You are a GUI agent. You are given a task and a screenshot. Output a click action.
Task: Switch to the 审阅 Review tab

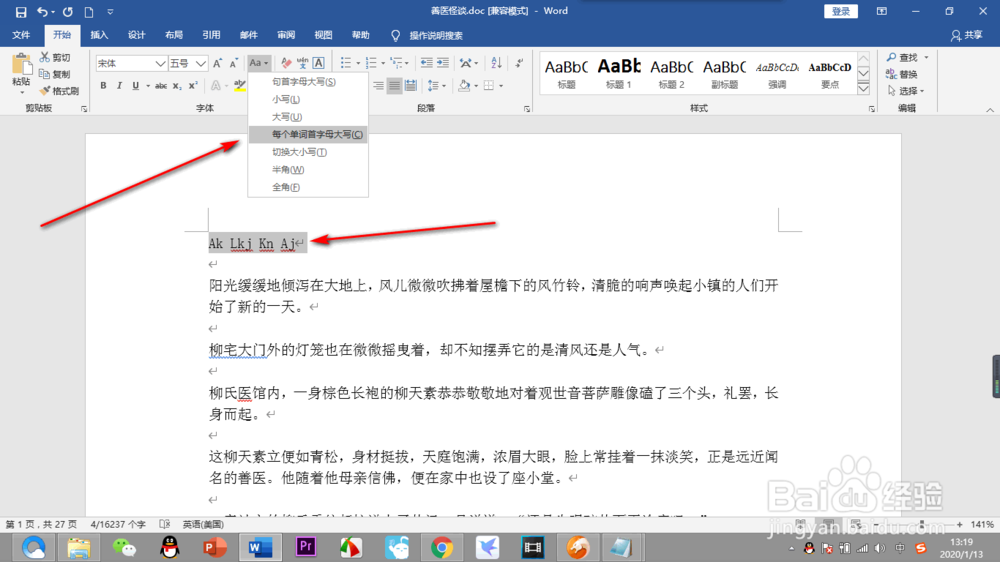click(x=286, y=35)
